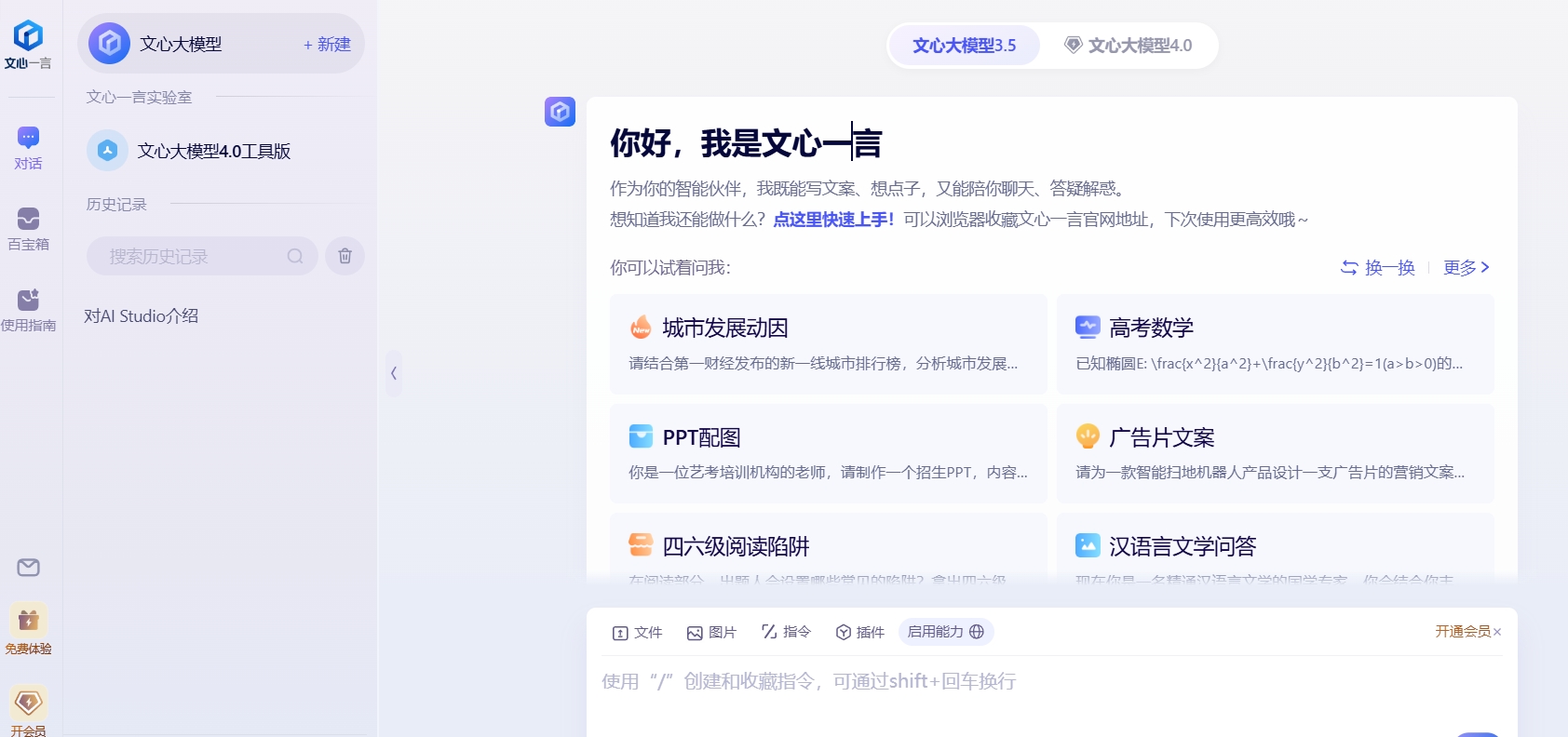Toggle the 启用能力 switch
The image size is (1568, 737).
[x=946, y=632]
